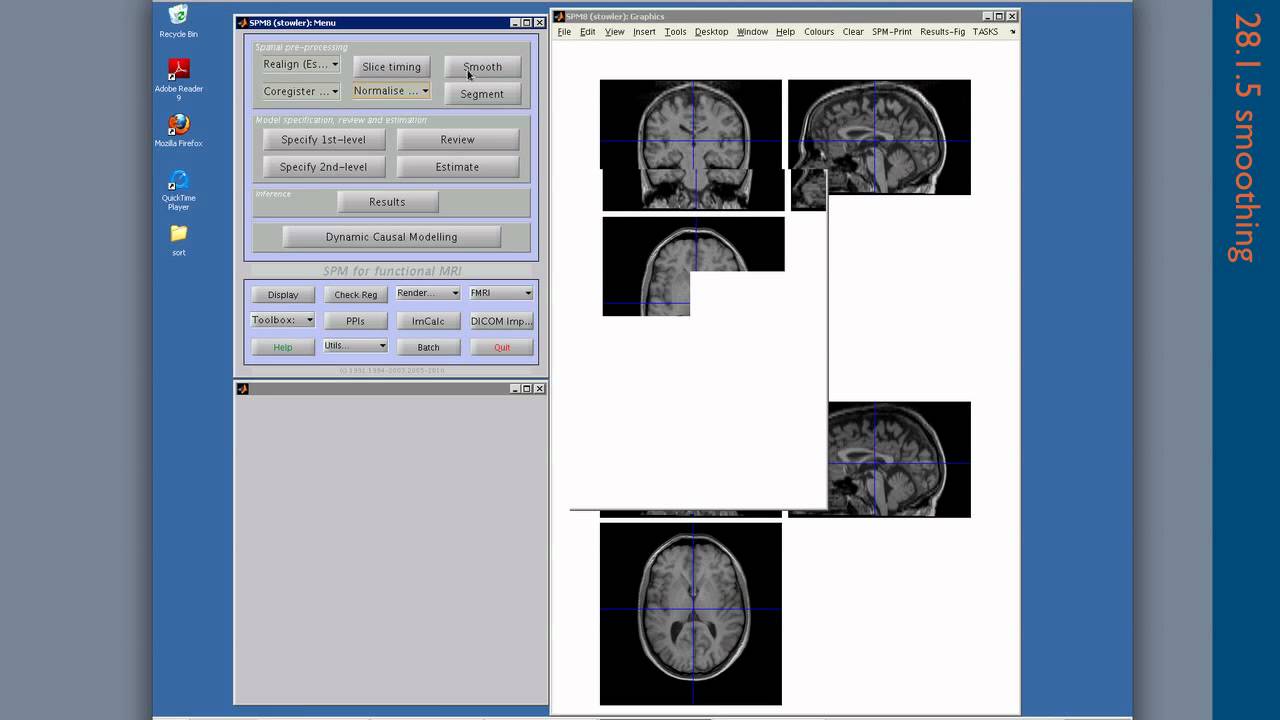Screen dimensions: 1280x720
Task: Open Insert menu in Graphics window
Action: coord(644,32)
